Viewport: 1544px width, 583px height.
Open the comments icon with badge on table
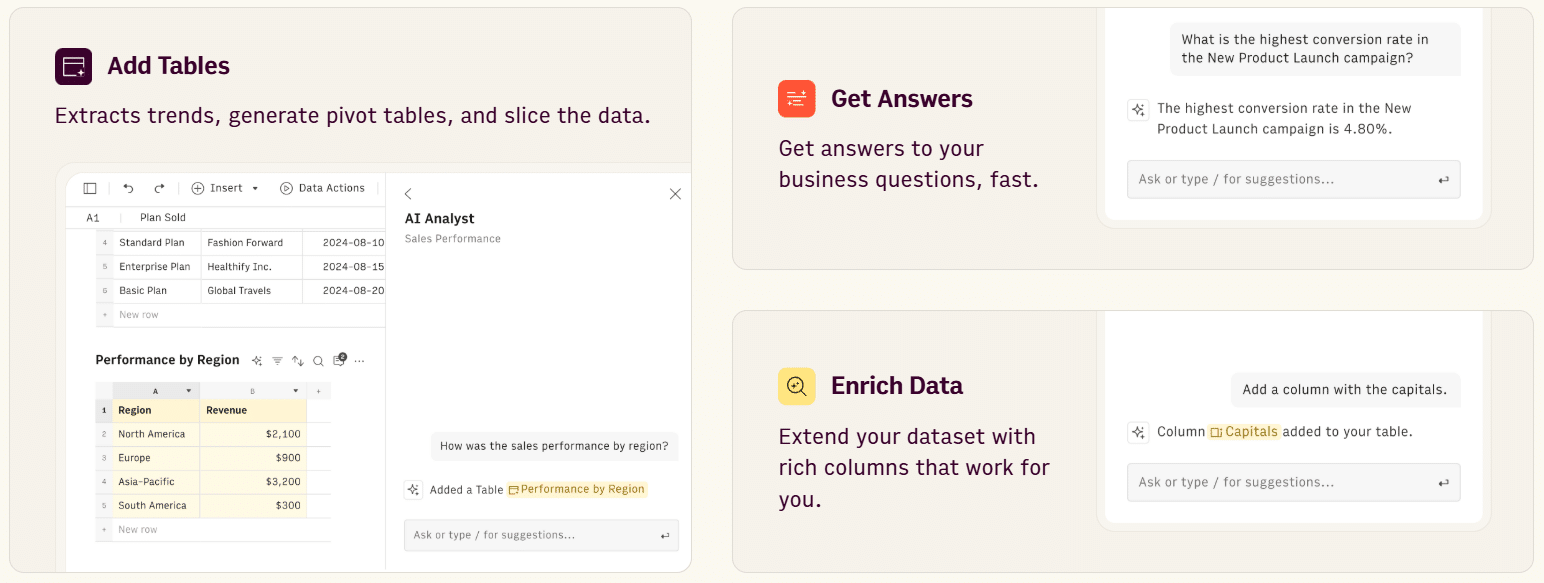339,360
